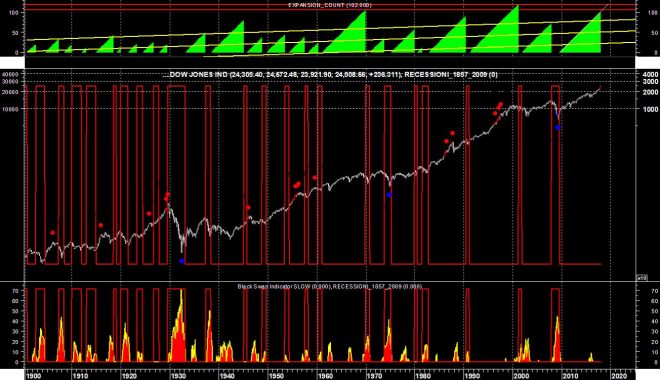
Task: Click the blue marker at the 1932 low
Action: (x=182, y=261)
